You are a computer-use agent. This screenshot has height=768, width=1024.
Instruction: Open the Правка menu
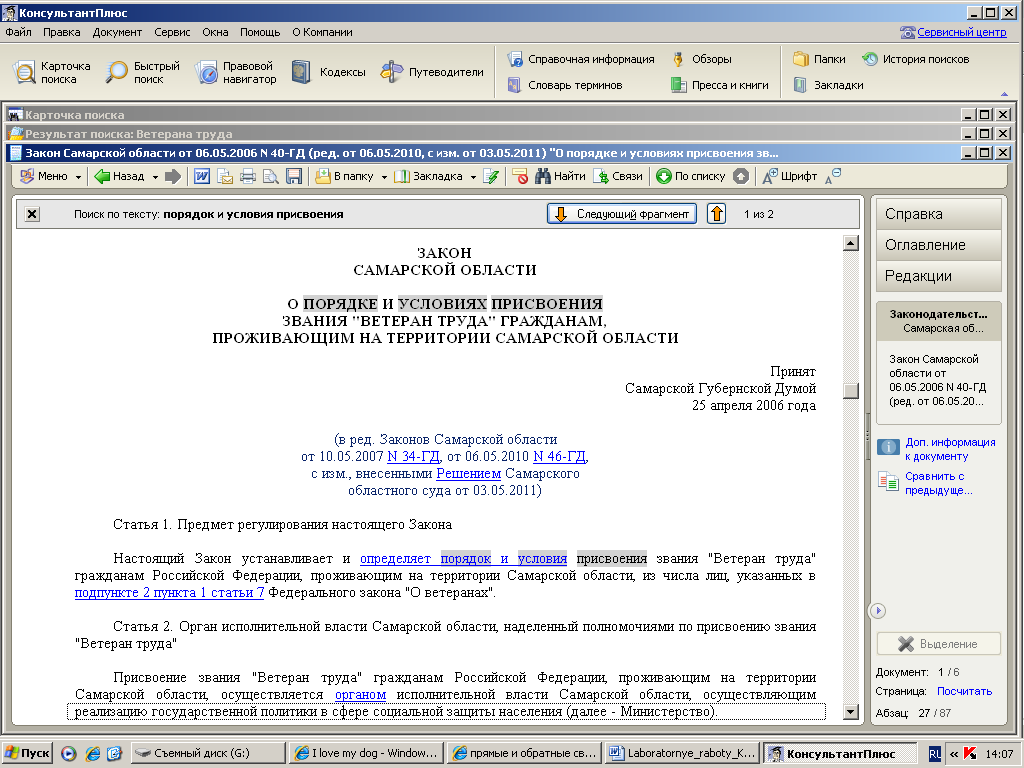(x=61, y=32)
